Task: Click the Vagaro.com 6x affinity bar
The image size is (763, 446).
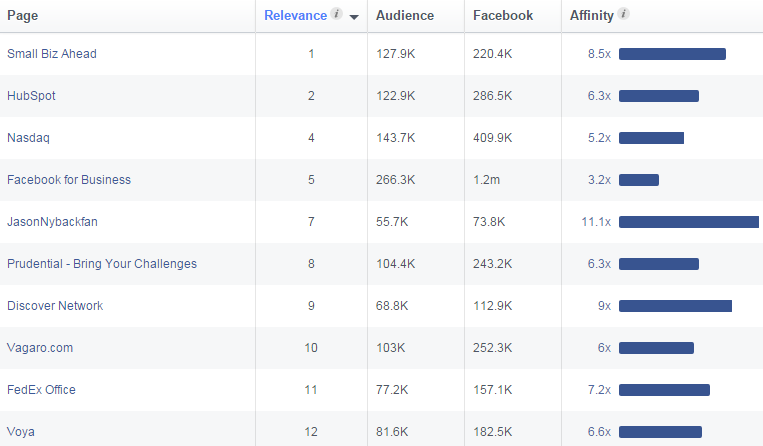Action: click(656, 348)
